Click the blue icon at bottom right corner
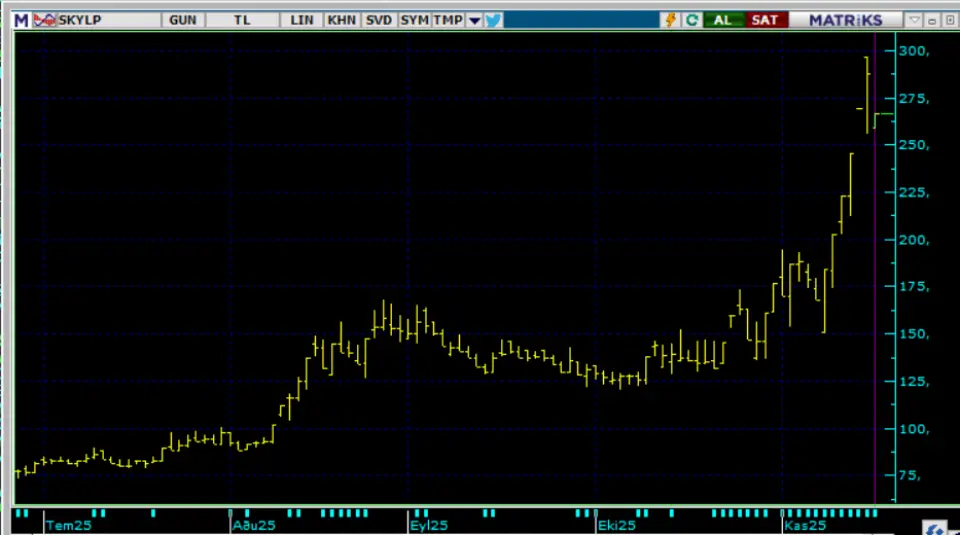The height and width of the screenshot is (535, 960). [x=936, y=527]
